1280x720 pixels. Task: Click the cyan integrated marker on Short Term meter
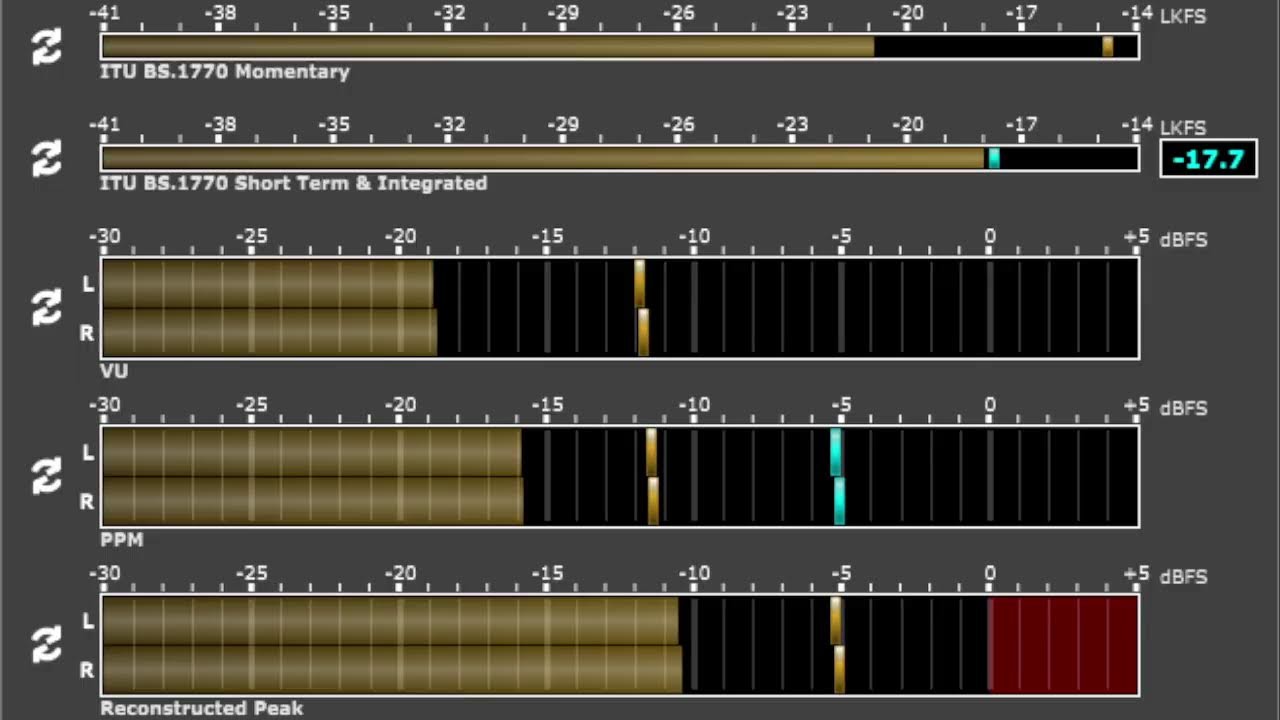(x=993, y=158)
